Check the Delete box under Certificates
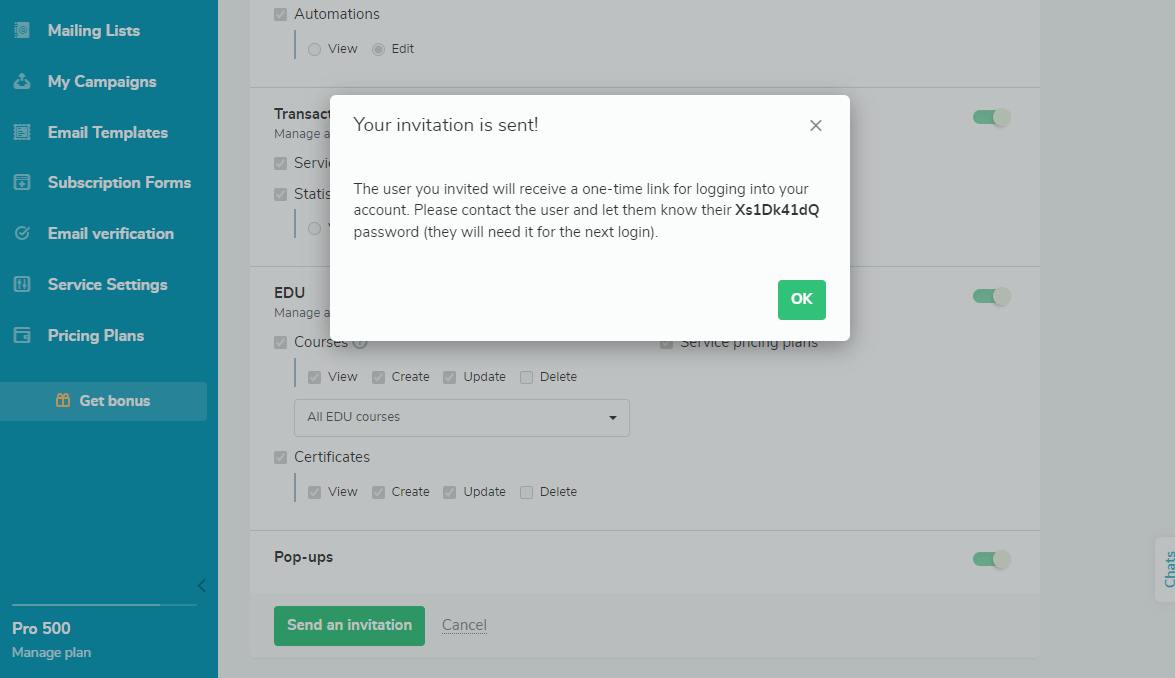 coord(527,492)
